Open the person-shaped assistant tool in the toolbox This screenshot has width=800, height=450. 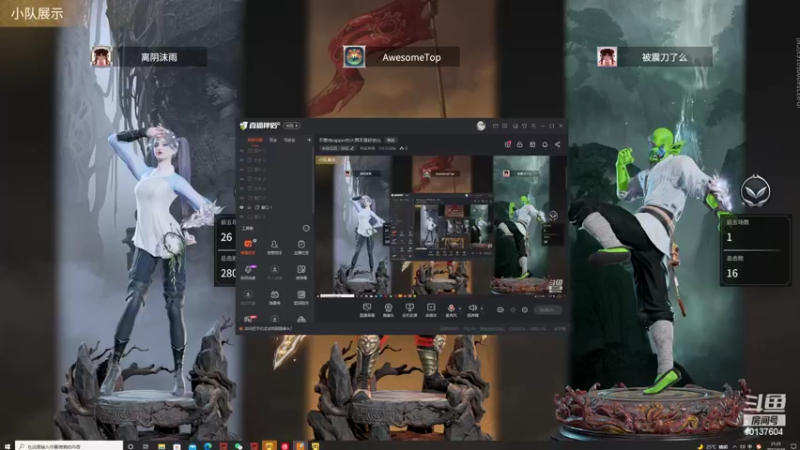274,246
